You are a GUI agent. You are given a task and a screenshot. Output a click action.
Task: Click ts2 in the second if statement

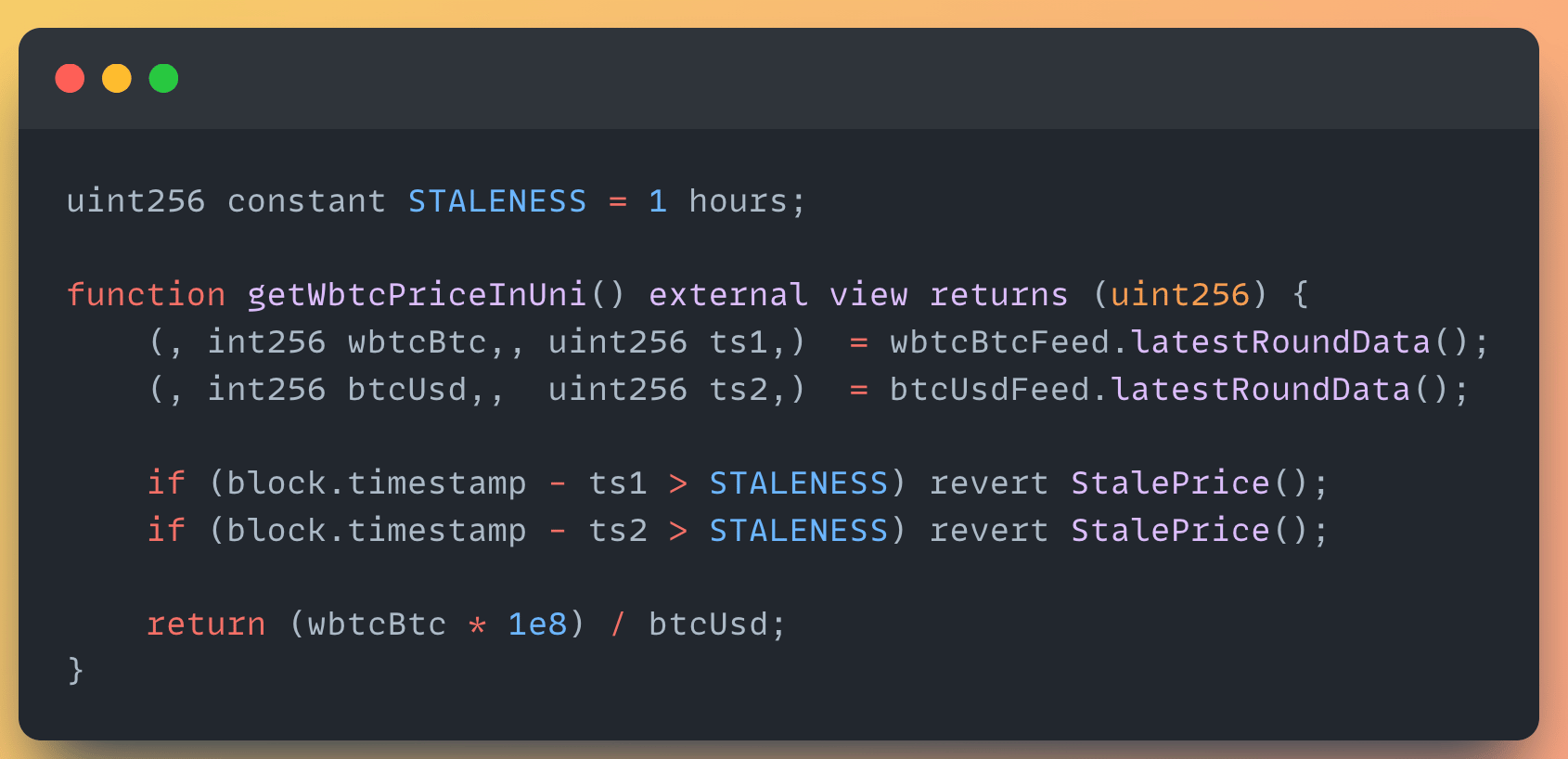617,531
